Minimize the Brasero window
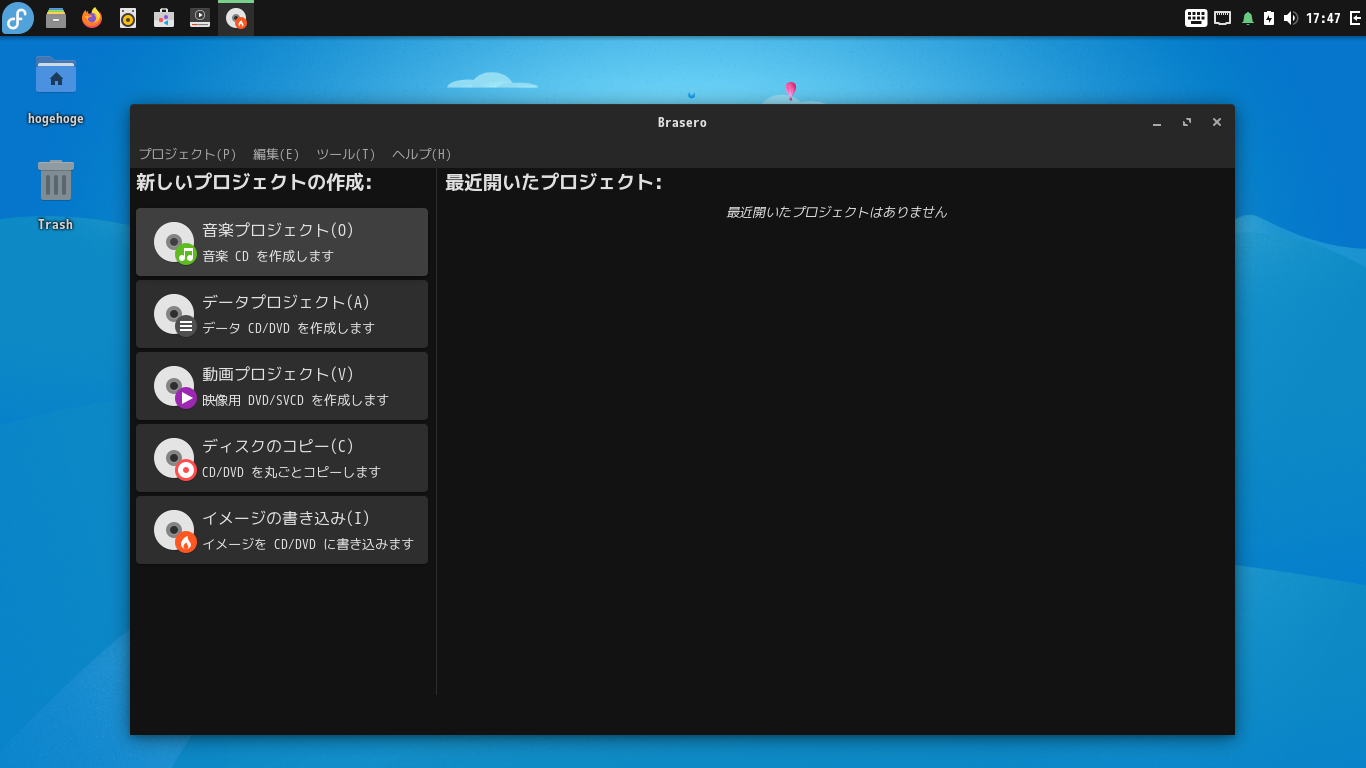The image size is (1366, 768). 1157,123
